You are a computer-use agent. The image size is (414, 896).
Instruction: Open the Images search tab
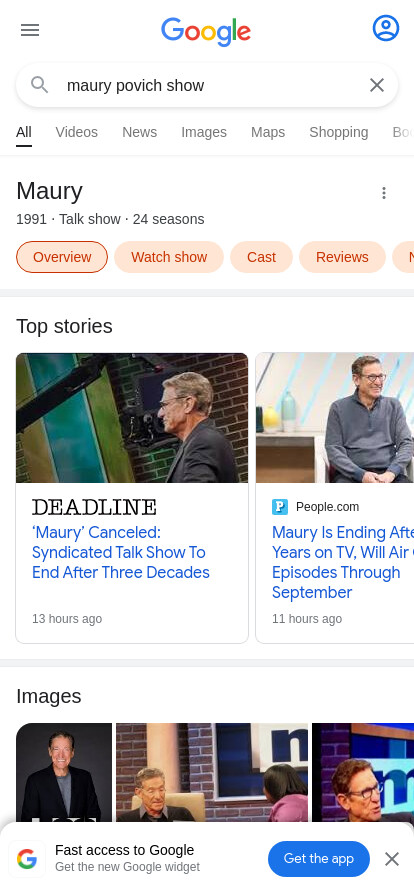204,133
